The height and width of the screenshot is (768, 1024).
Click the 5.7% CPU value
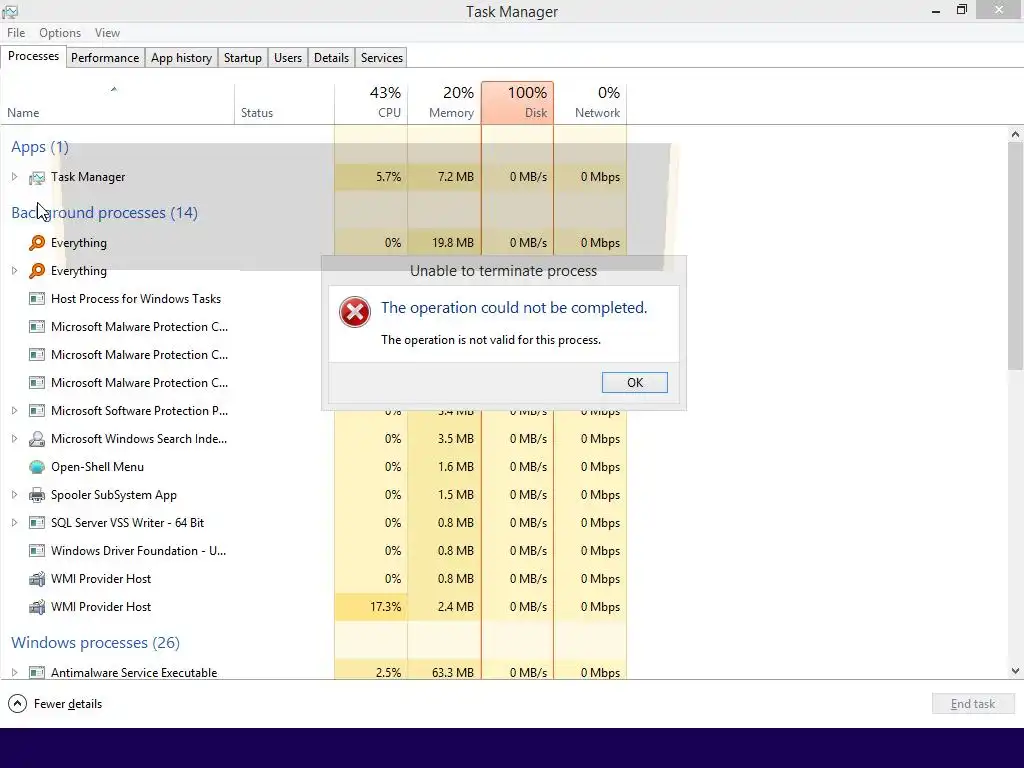tap(389, 177)
